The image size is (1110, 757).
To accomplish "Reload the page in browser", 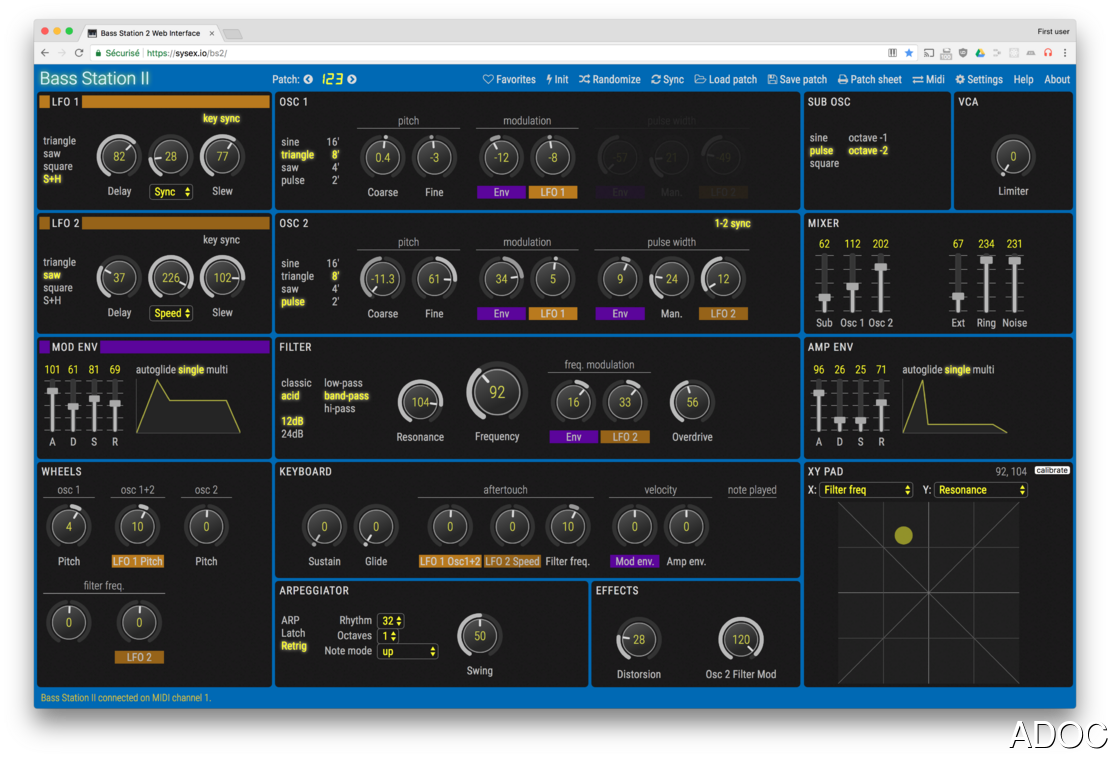I will pyautogui.click(x=79, y=53).
